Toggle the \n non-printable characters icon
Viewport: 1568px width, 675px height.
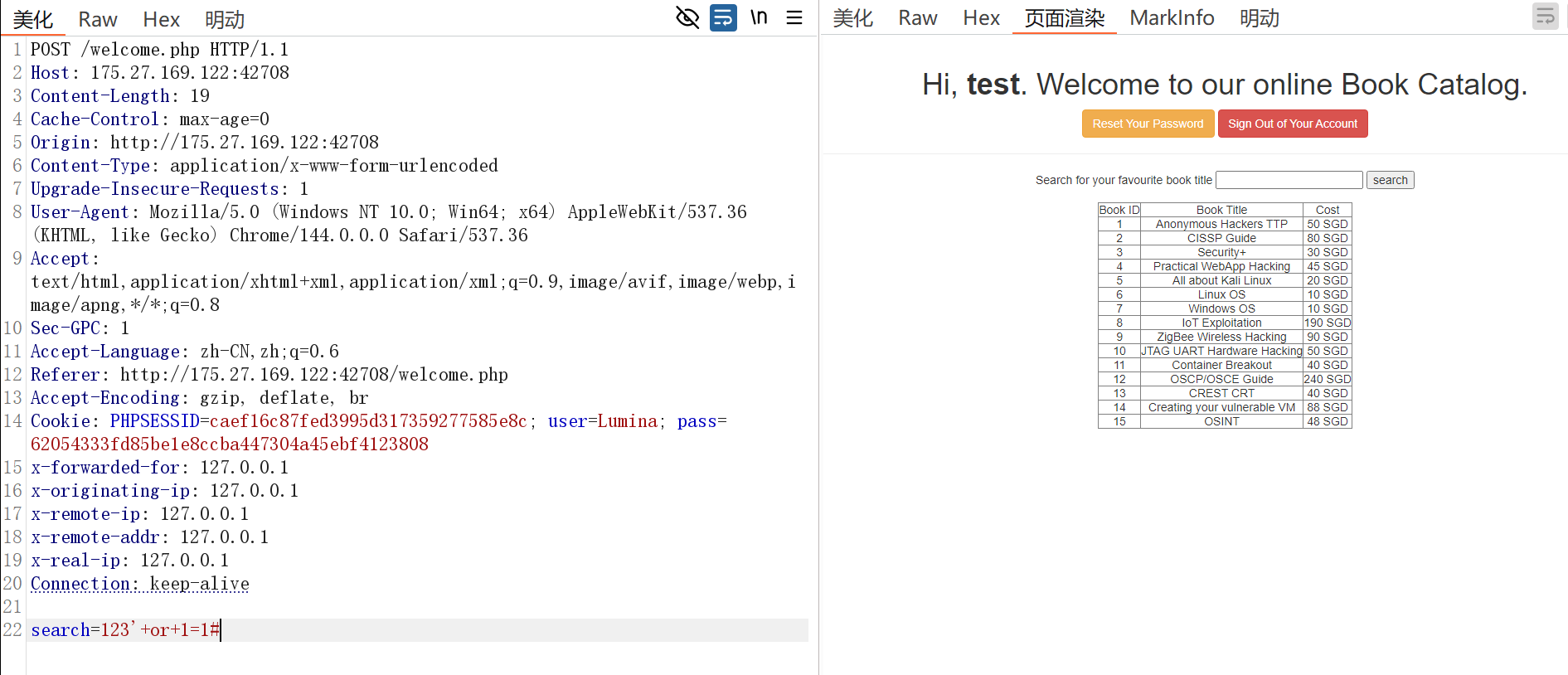tap(759, 17)
